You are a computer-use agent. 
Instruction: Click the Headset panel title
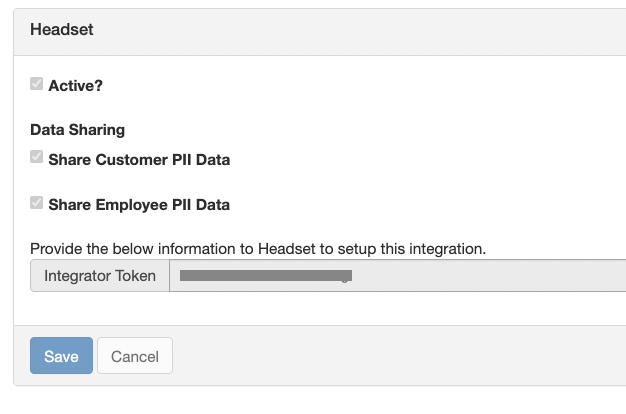click(x=62, y=30)
